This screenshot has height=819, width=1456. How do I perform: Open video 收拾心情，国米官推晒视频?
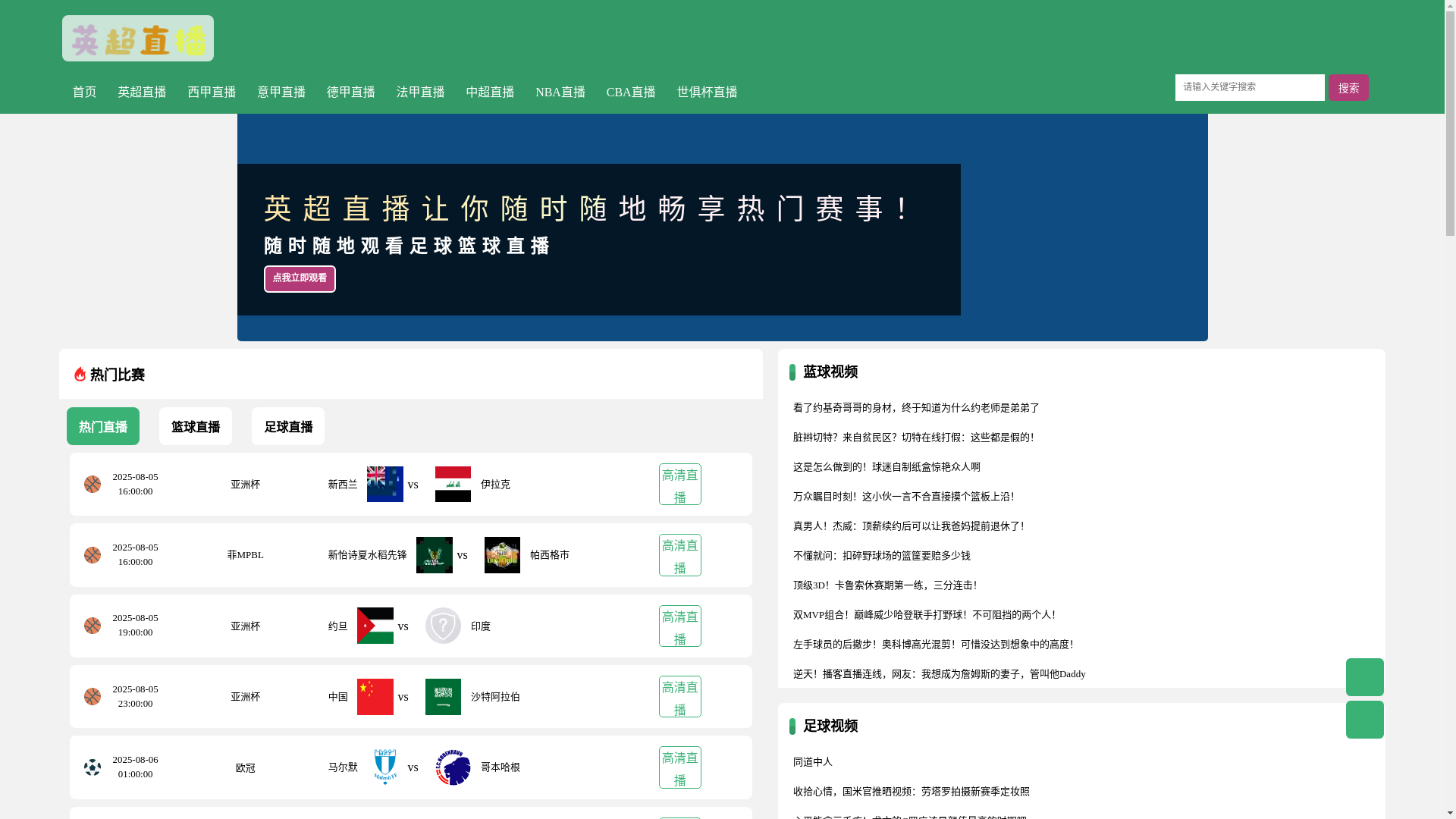coord(912,792)
